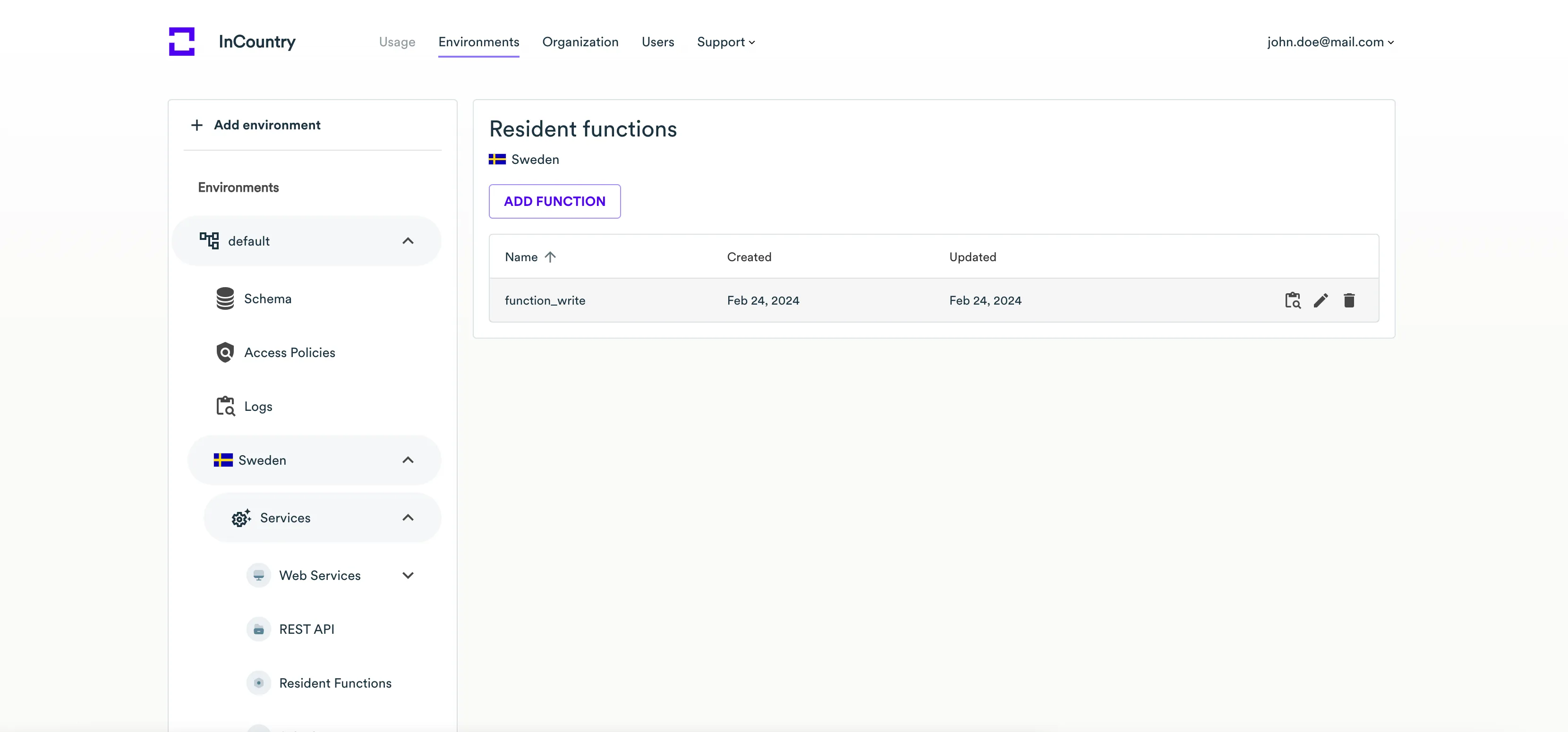This screenshot has width=1568, height=732.
Task: Collapse the Services section
Action: click(408, 518)
